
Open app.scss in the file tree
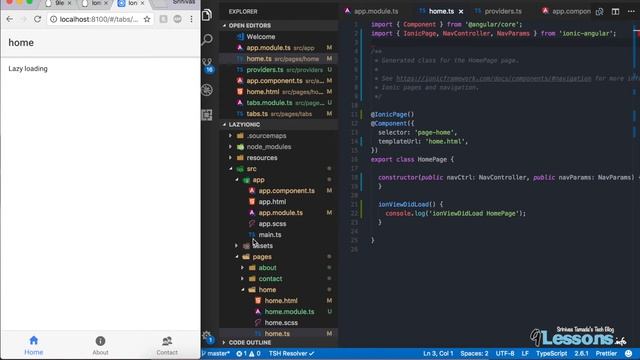click(272, 224)
